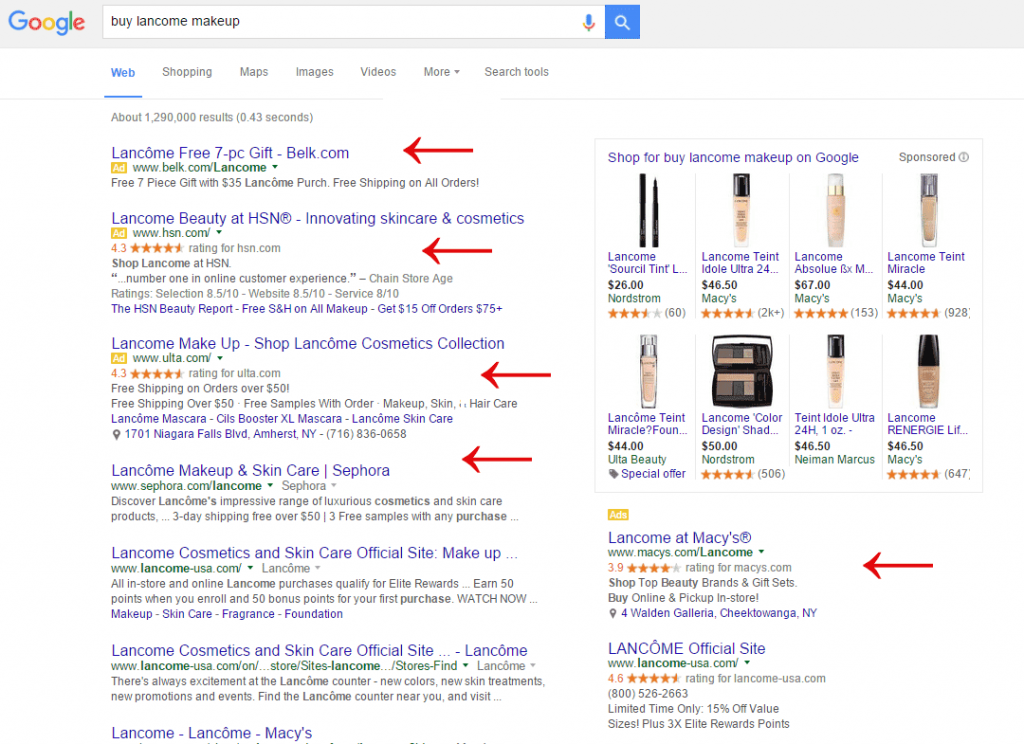1024x744 pixels.
Task: Click the Skin Care sitelink under lancome-usa.com
Action: [x=187, y=614]
